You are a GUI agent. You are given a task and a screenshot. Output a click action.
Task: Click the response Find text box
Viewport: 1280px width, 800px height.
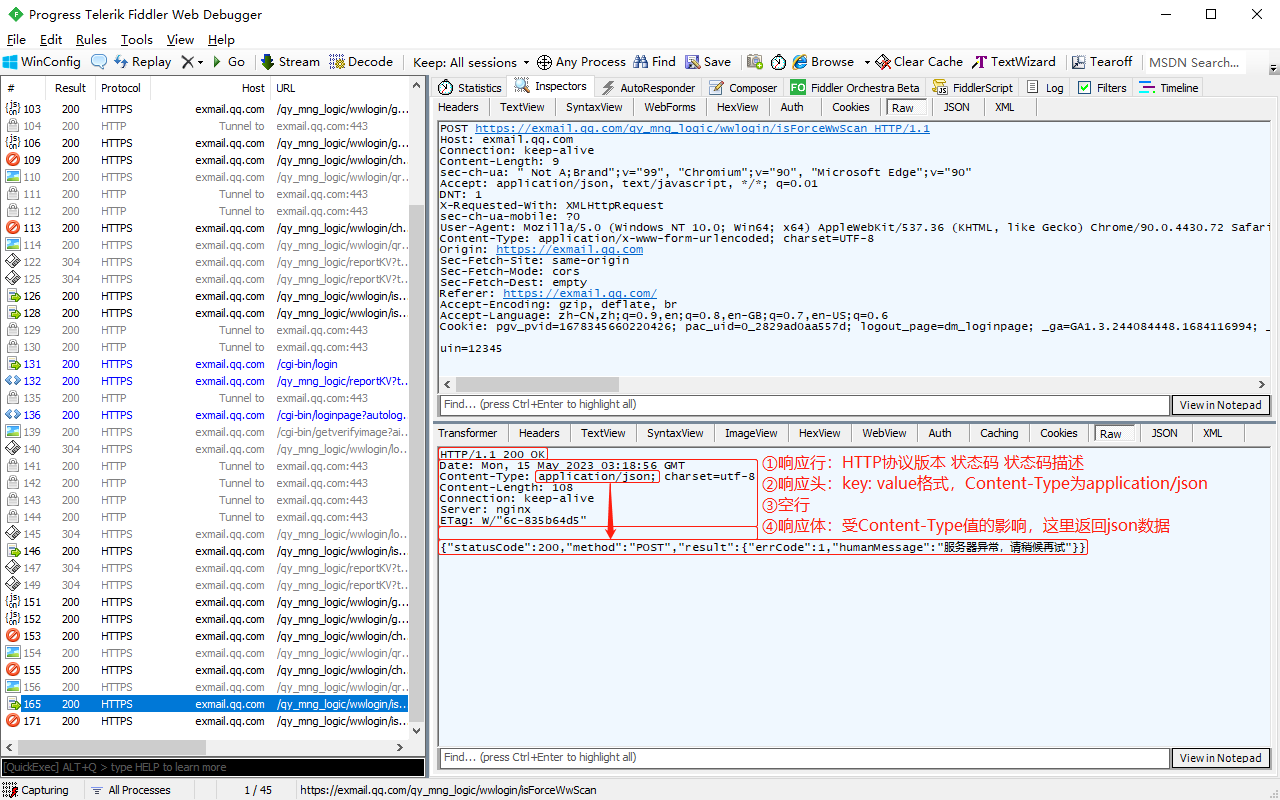click(x=804, y=758)
